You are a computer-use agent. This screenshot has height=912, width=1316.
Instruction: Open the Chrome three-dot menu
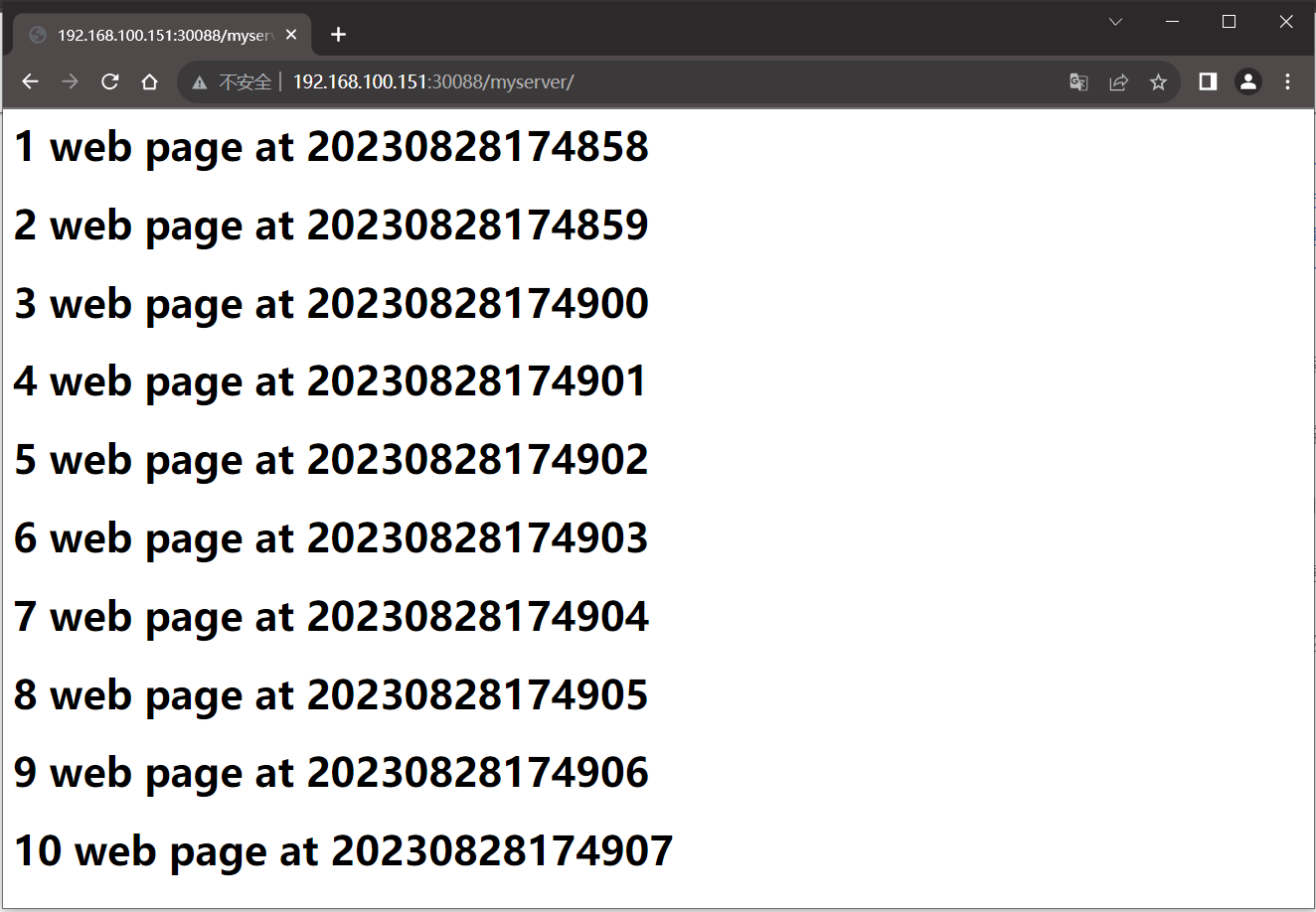pyautogui.click(x=1287, y=82)
